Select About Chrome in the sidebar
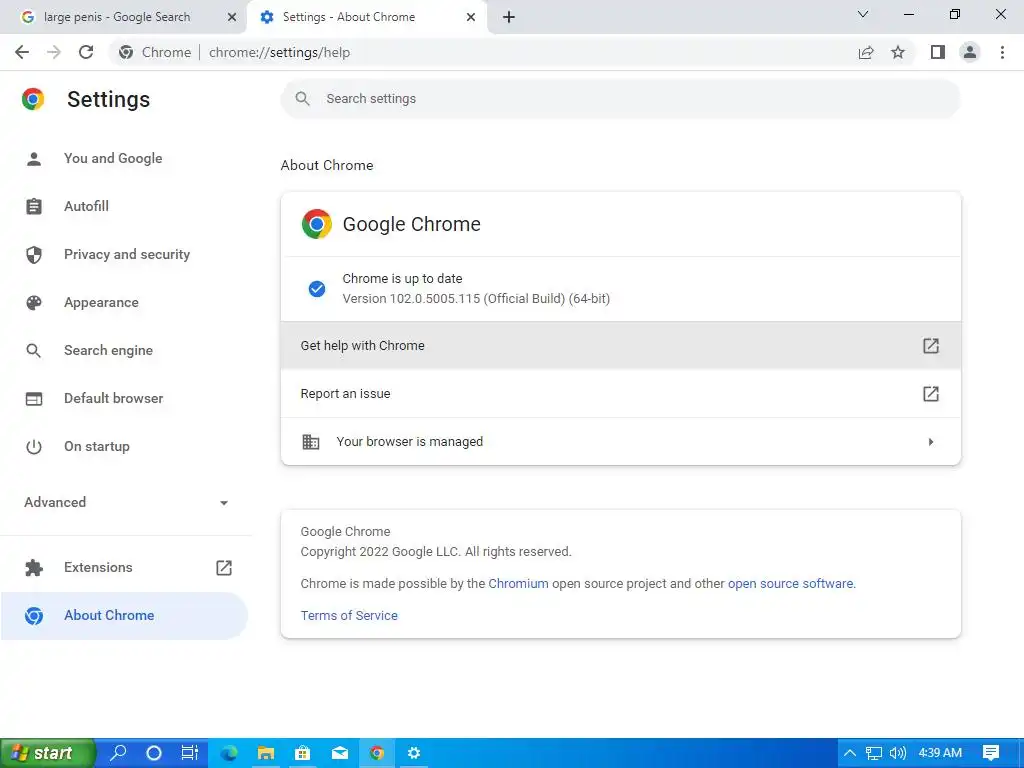 (x=124, y=616)
